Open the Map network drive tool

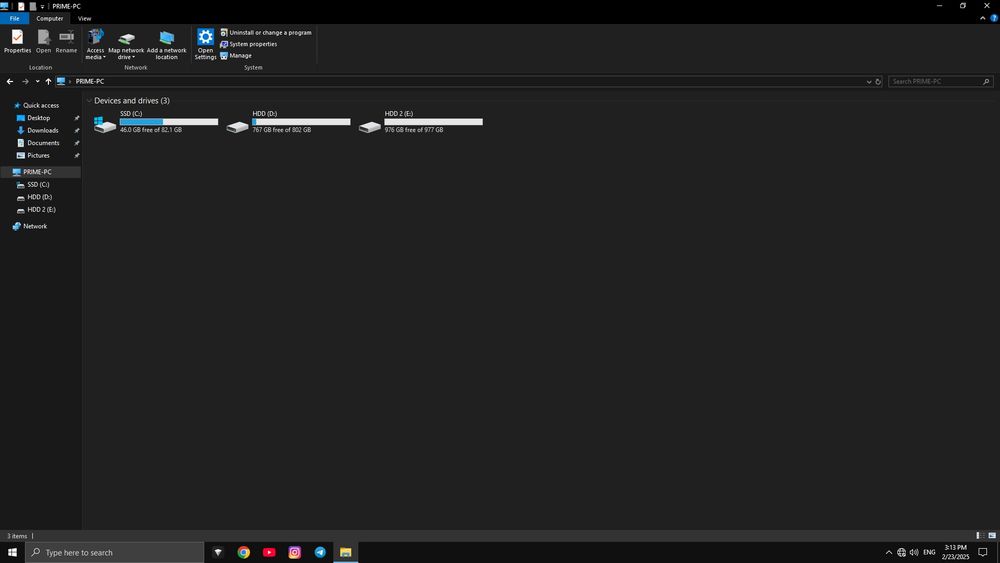pyautogui.click(x=126, y=45)
